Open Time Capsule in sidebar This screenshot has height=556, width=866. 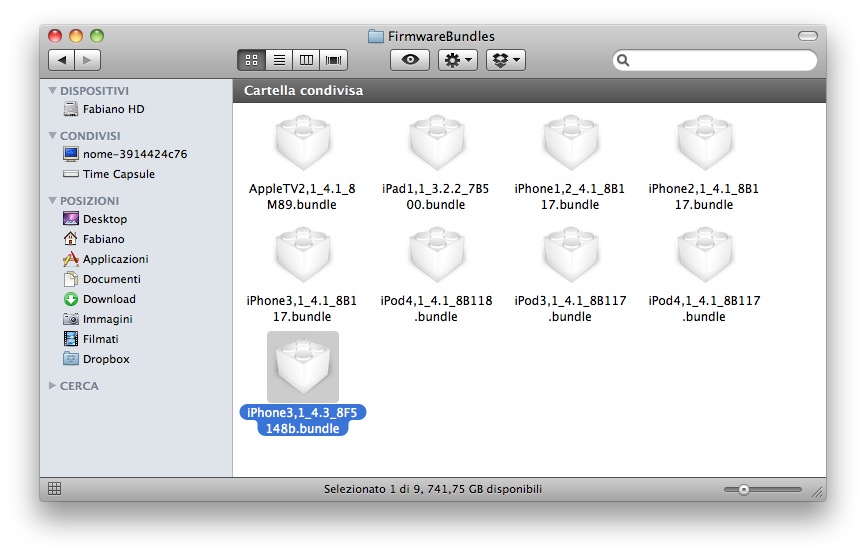click(x=118, y=174)
